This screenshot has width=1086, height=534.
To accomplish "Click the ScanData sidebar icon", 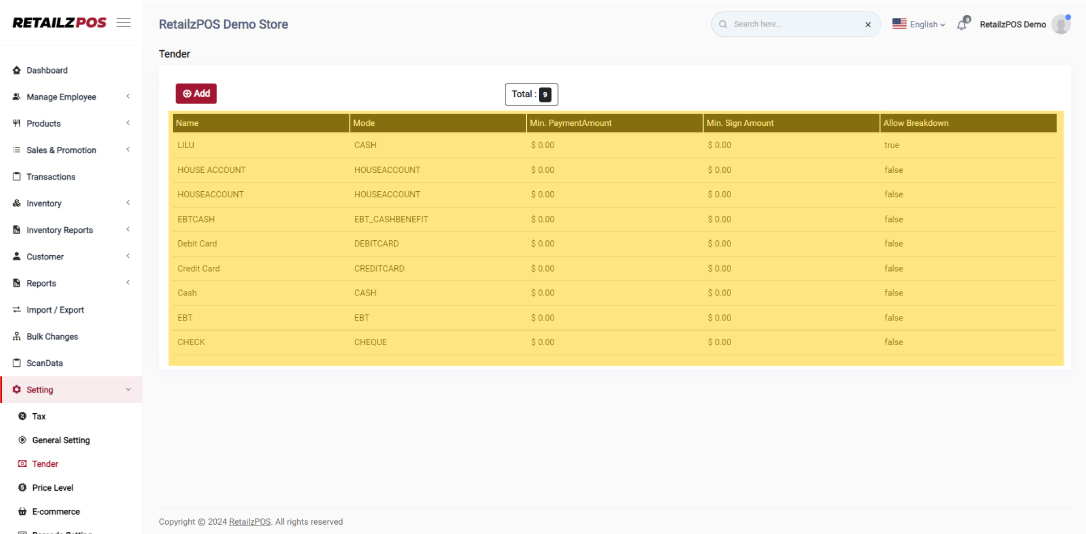I will point(16,363).
